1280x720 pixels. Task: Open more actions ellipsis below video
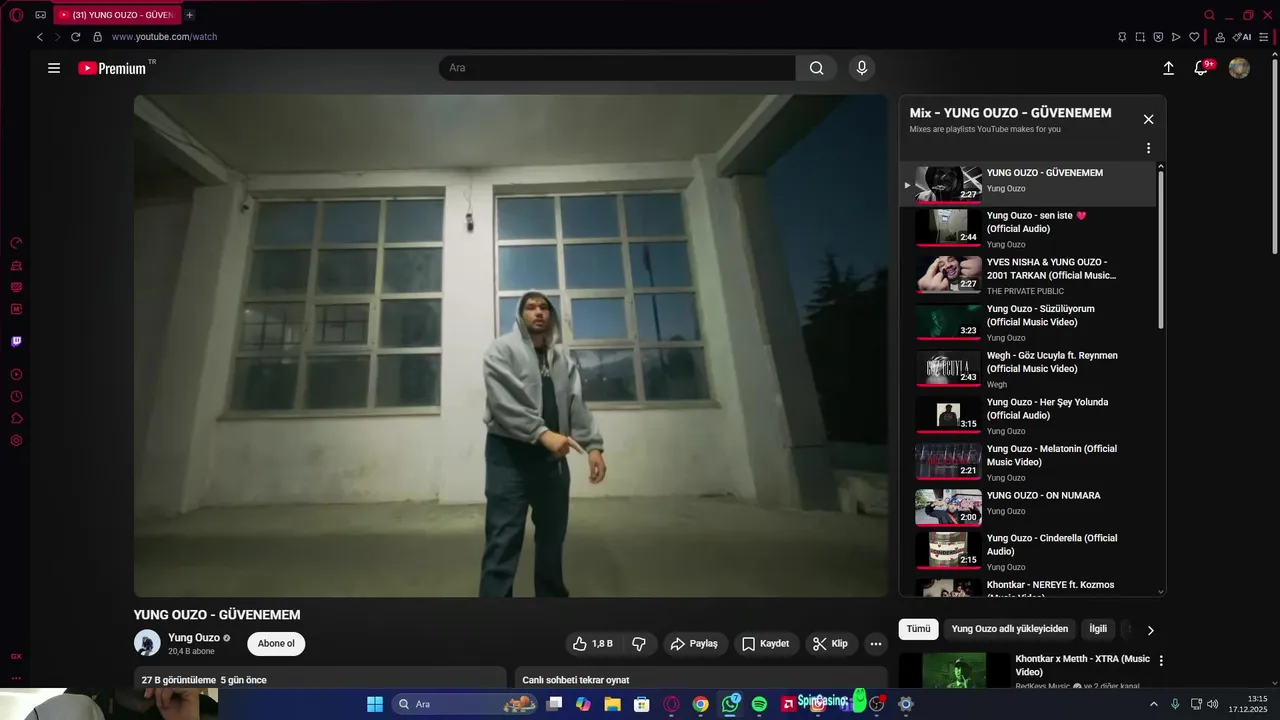click(876, 644)
